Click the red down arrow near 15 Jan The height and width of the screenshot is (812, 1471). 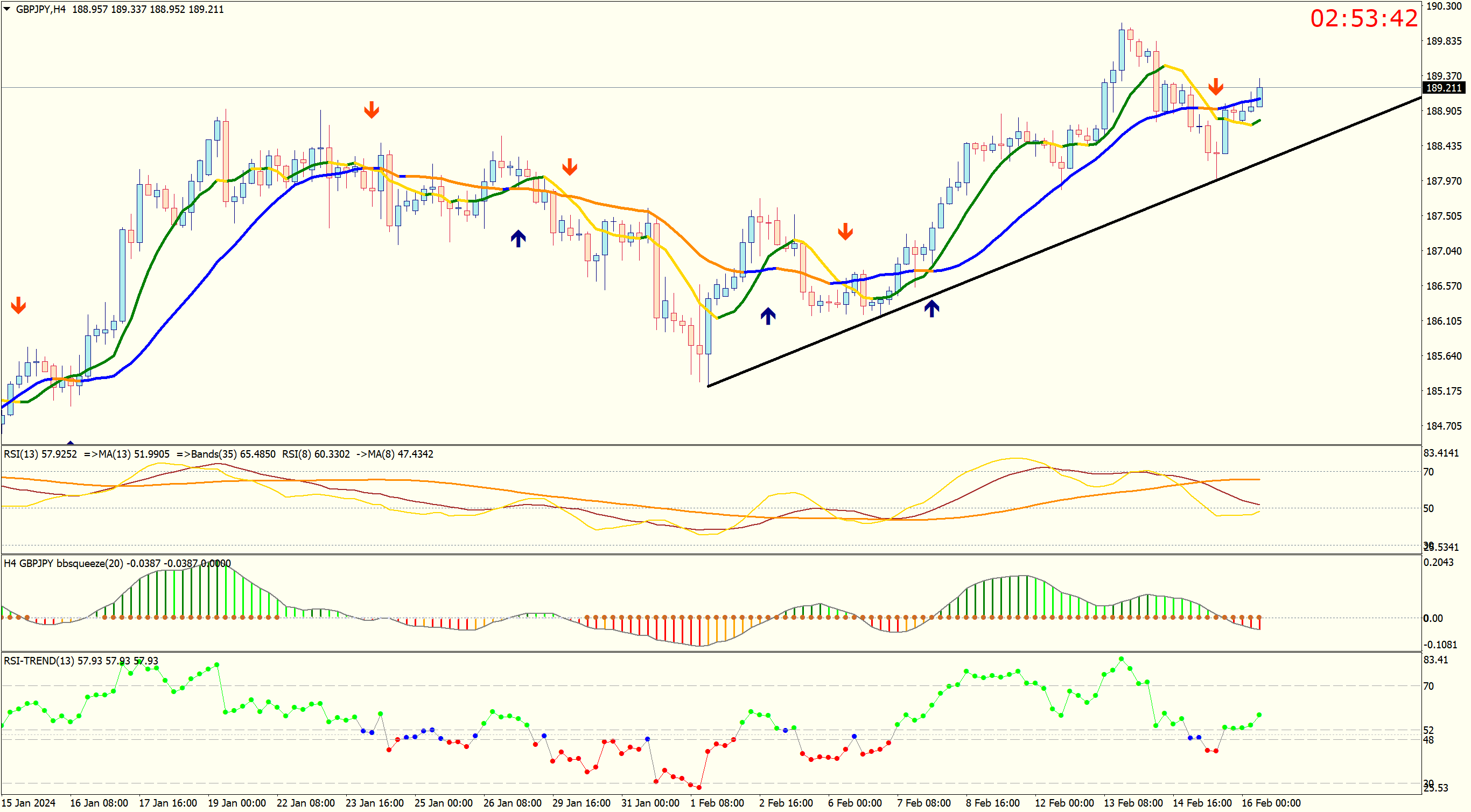click(18, 305)
